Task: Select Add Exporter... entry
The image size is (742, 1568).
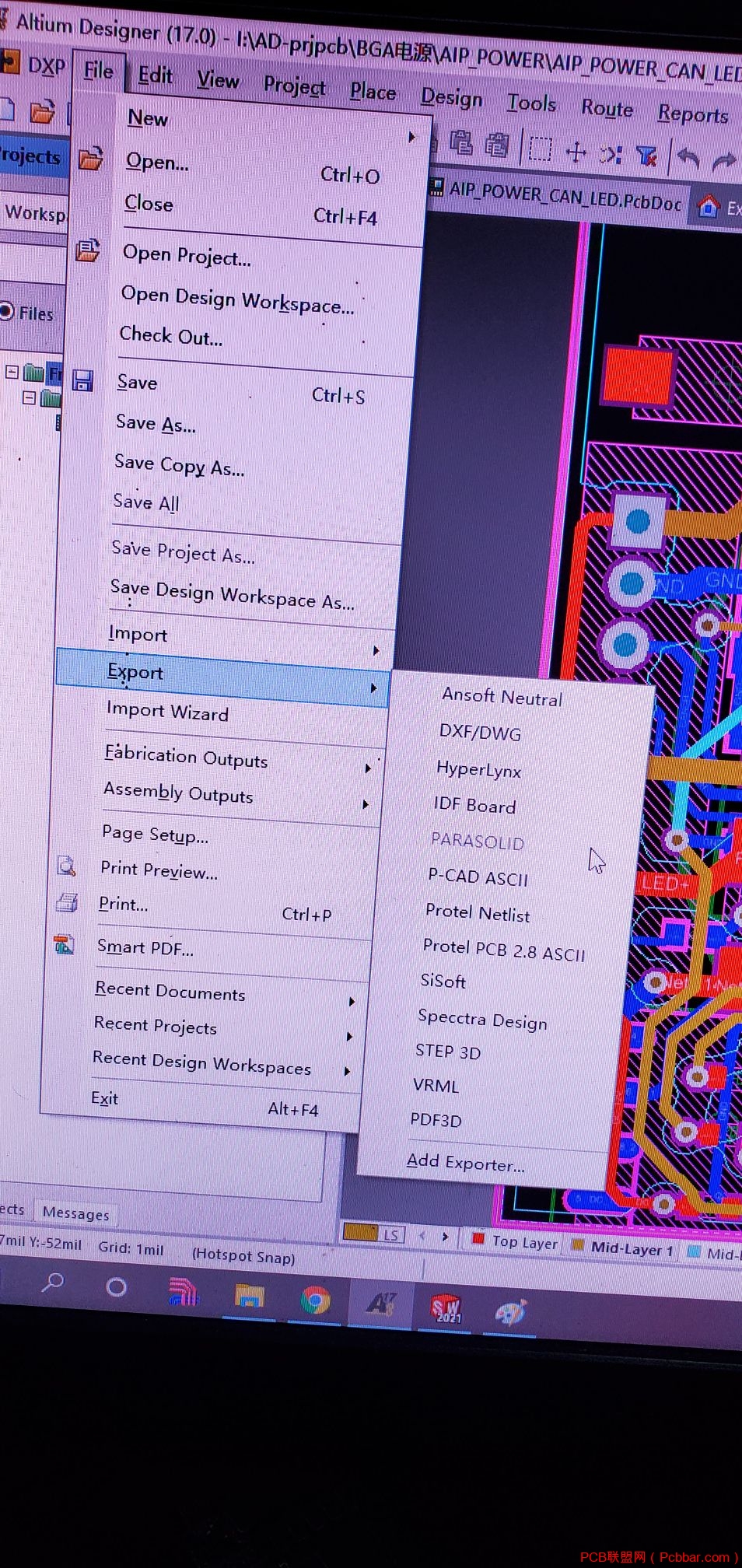Action: (465, 1162)
